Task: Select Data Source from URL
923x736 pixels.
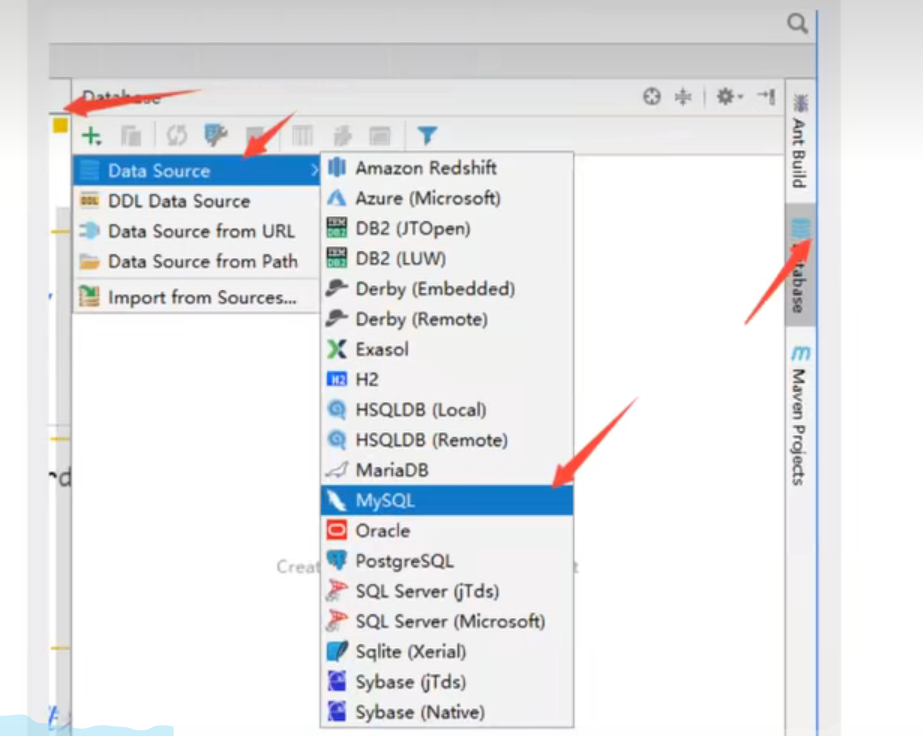Action: (x=197, y=231)
